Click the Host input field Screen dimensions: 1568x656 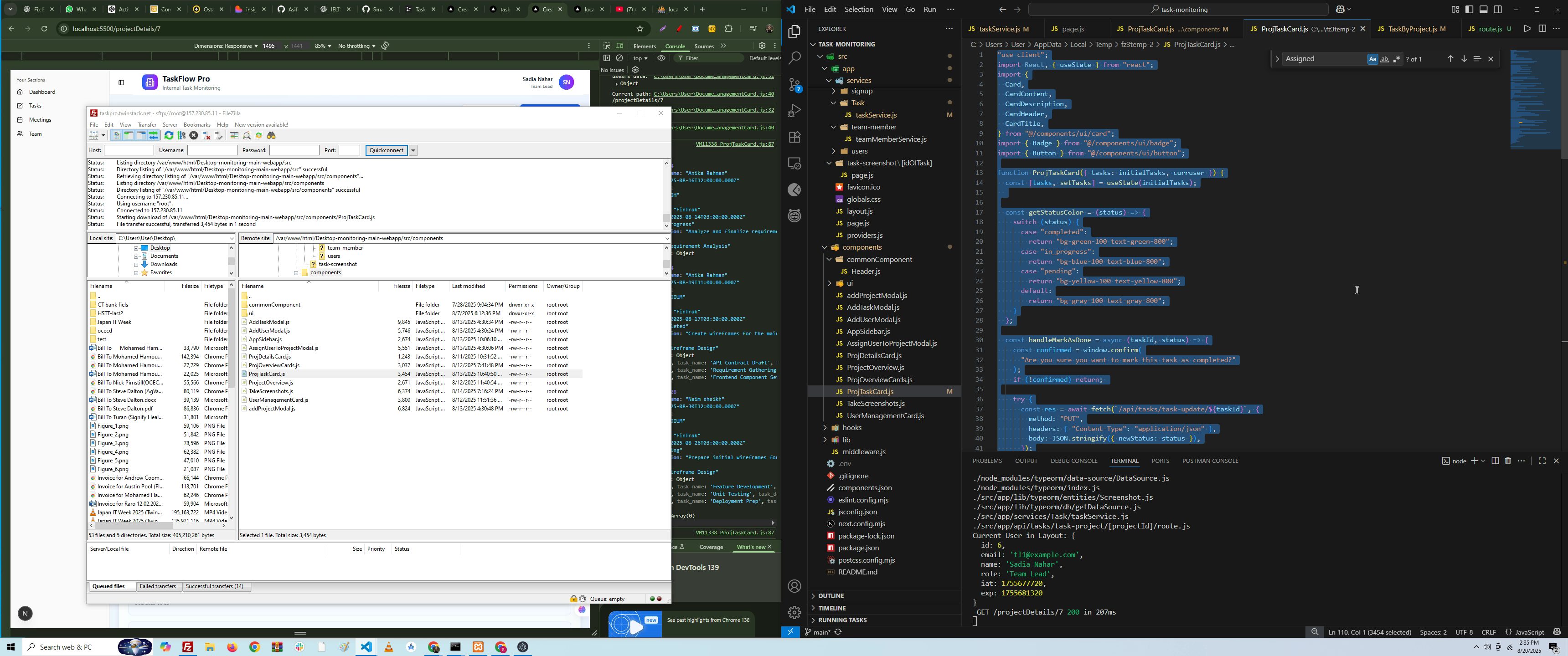click(x=129, y=150)
